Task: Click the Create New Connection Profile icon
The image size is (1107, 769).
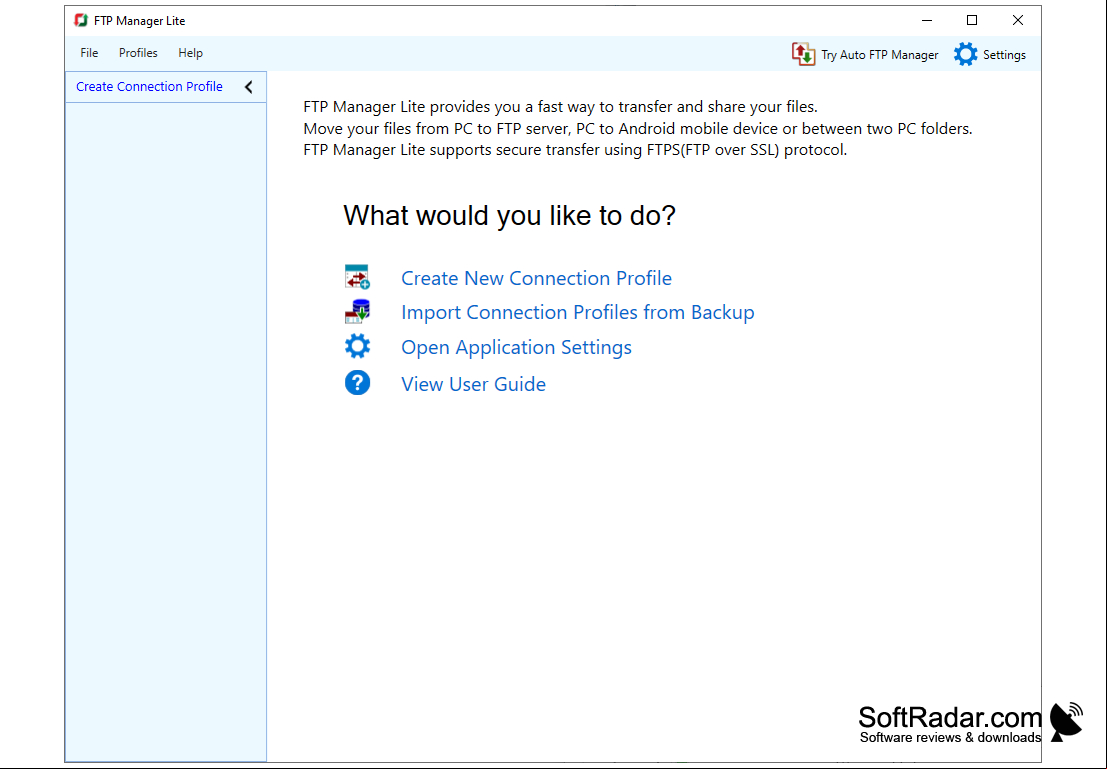Action: (x=357, y=278)
